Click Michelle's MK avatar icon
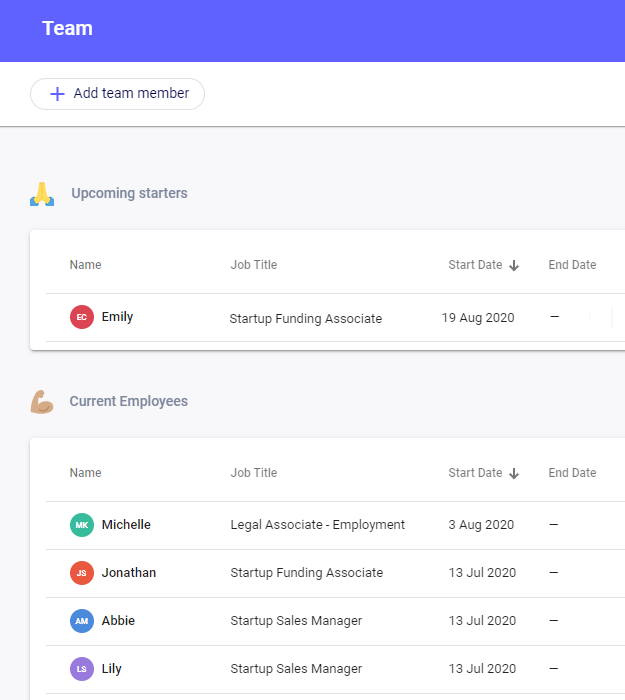The image size is (625, 700). (82, 525)
